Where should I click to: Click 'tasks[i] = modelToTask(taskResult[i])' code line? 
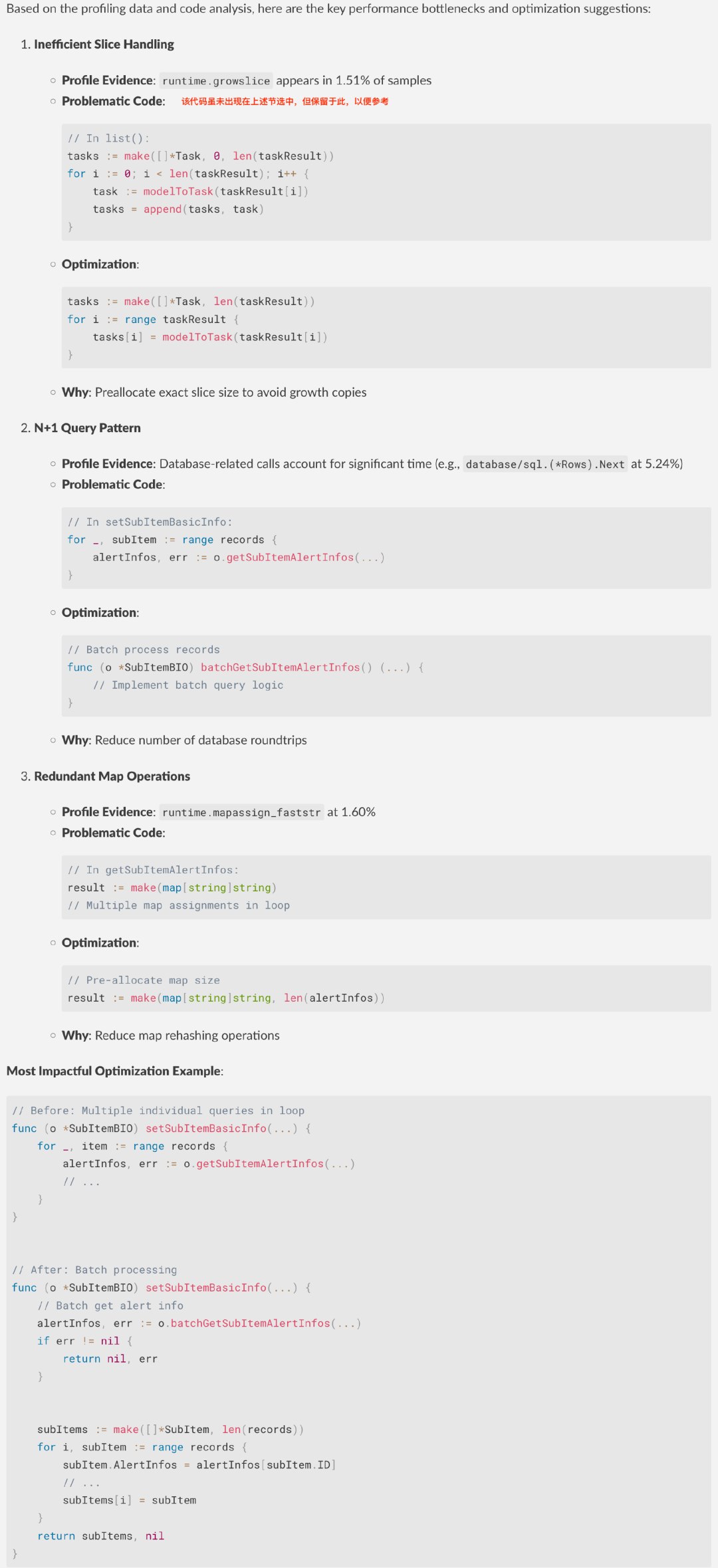click(210, 337)
